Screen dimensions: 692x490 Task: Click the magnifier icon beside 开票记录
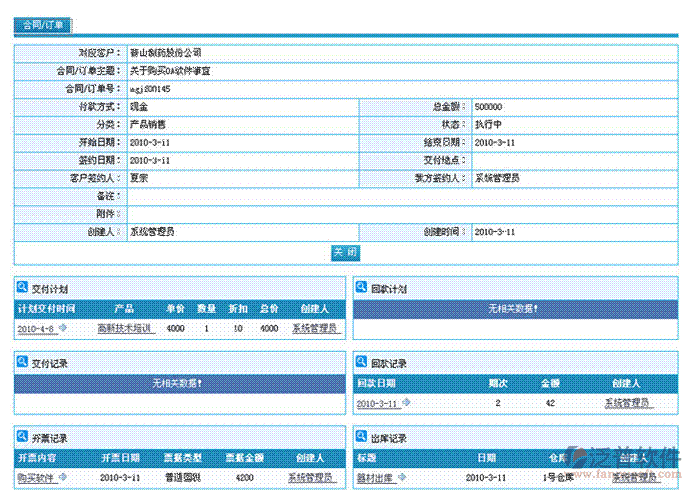[x=22, y=438]
